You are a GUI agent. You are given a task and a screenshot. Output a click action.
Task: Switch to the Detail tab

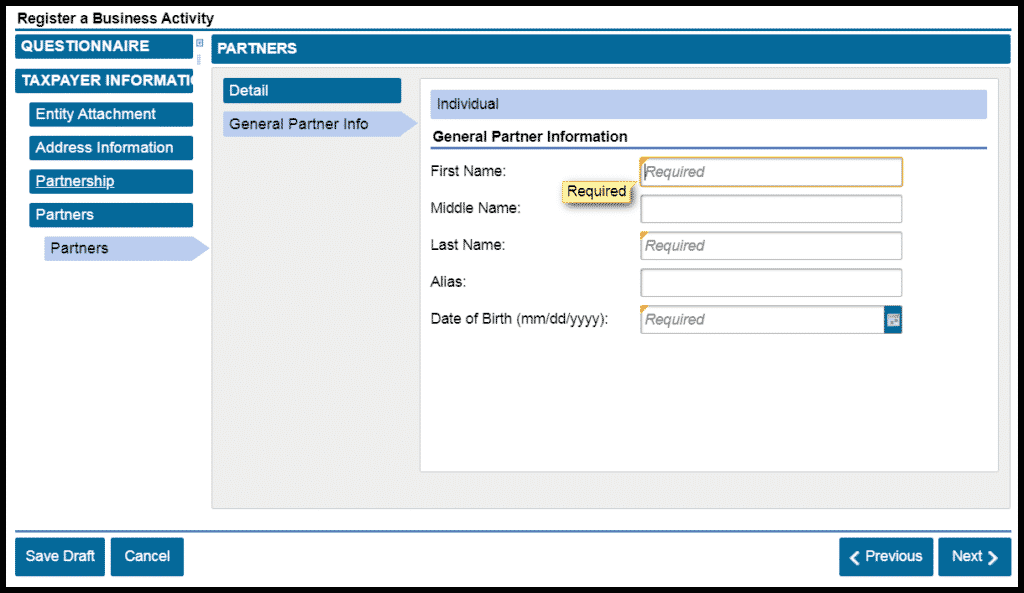[x=311, y=91]
